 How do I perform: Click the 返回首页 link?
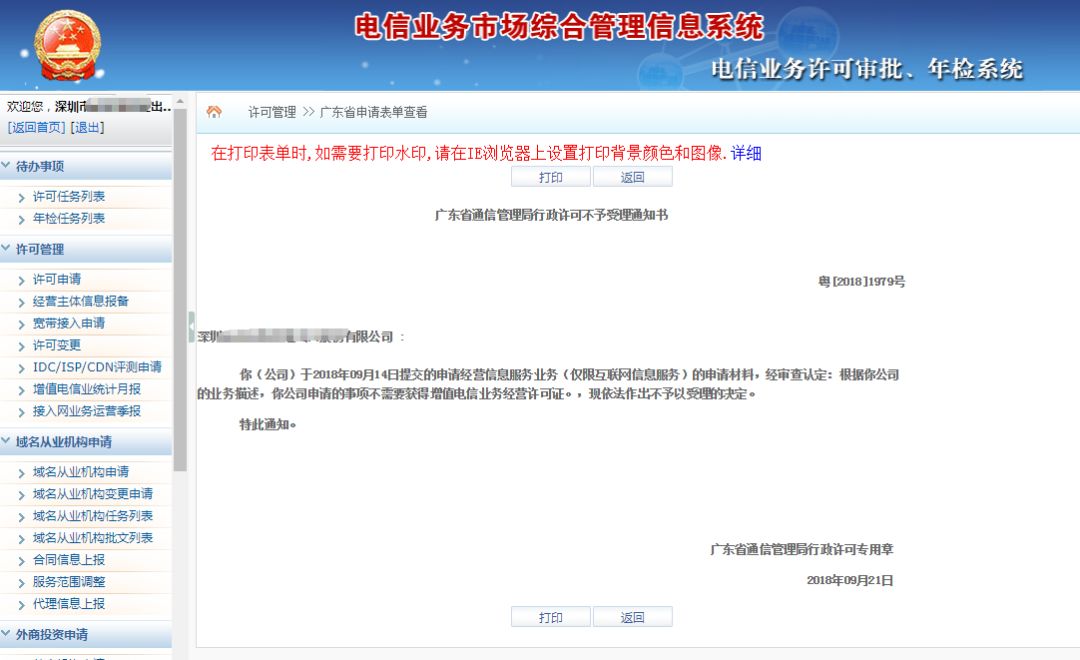[x=37, y=127]
